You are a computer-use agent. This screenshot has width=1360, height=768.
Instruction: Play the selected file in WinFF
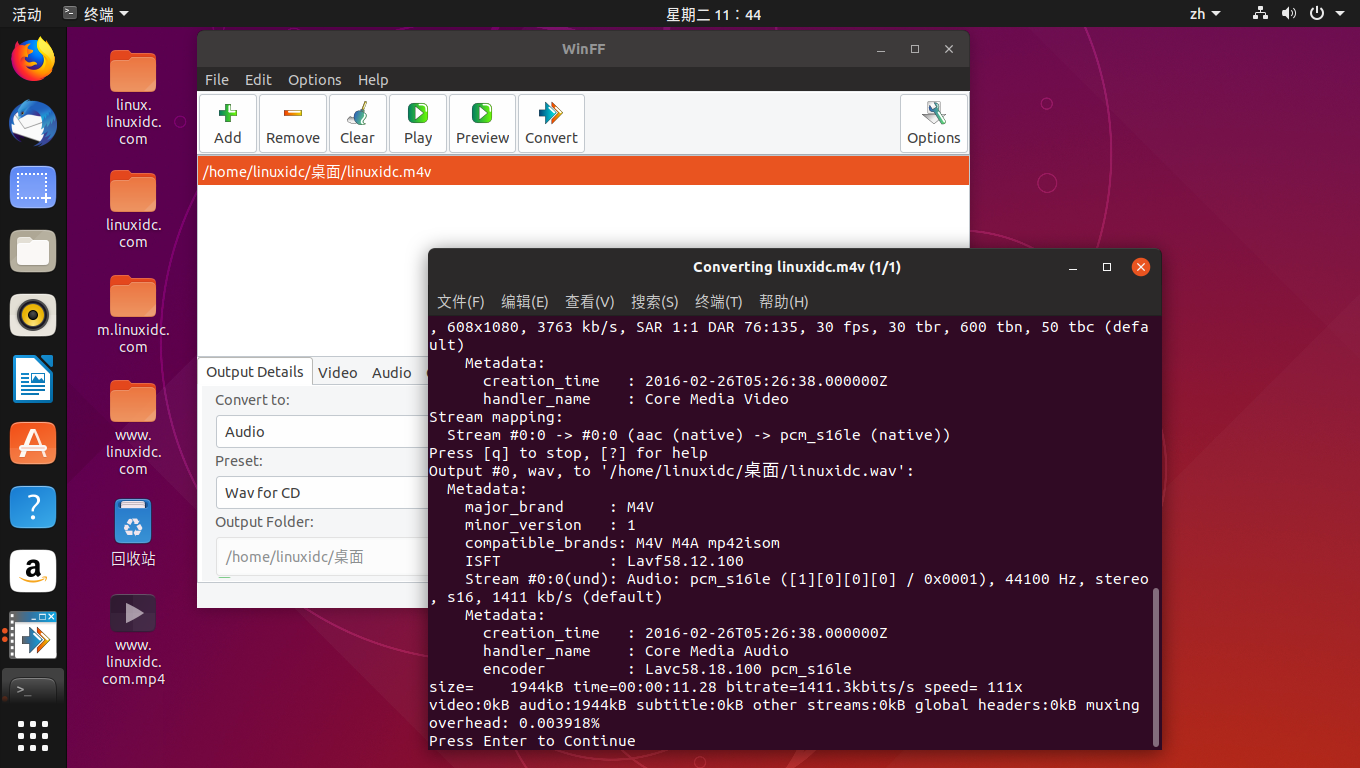418,123
